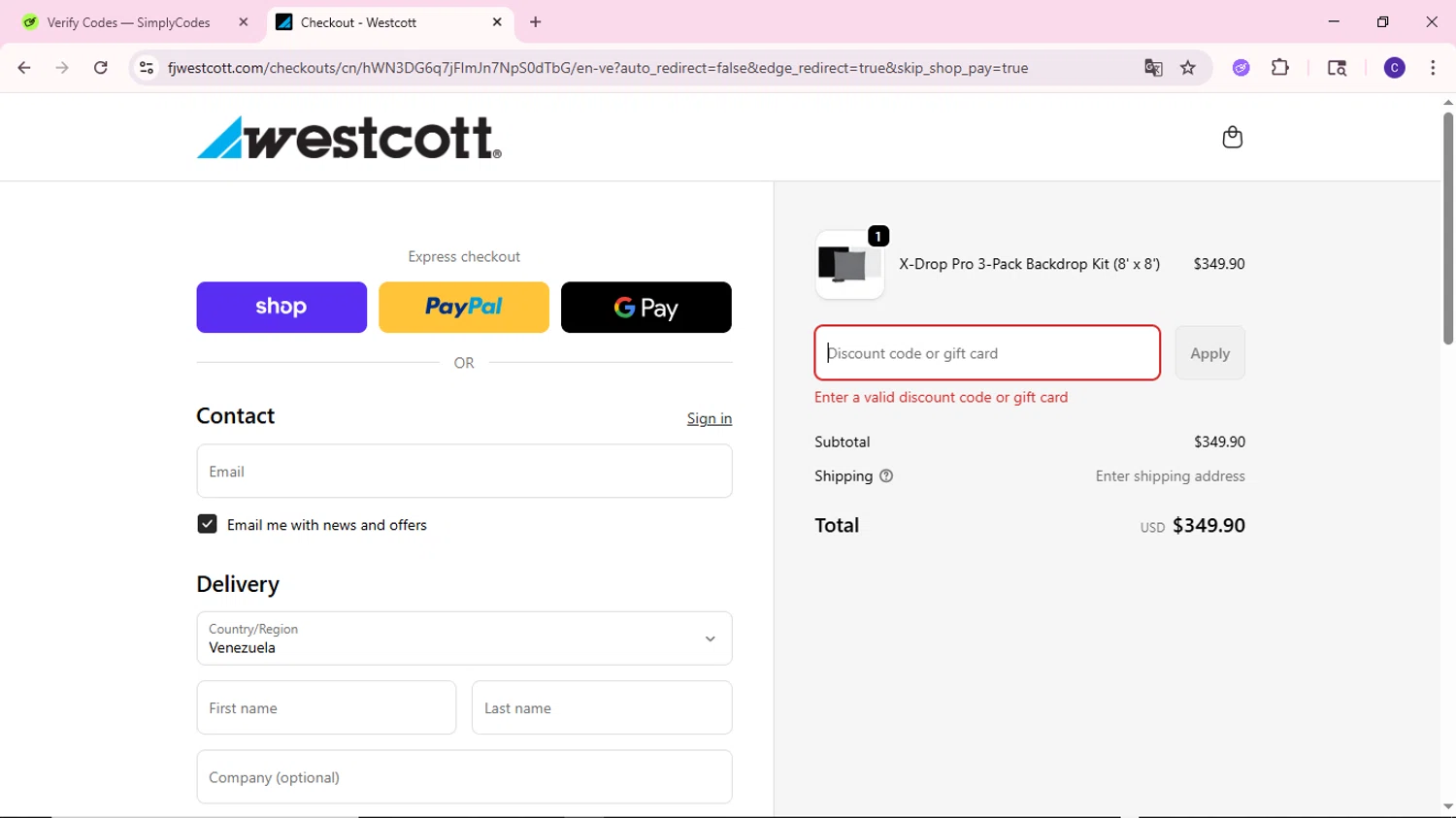Click the scrollbar down arrow
The height and width of the screenshot is (818, 1456).
[1448, 807]
